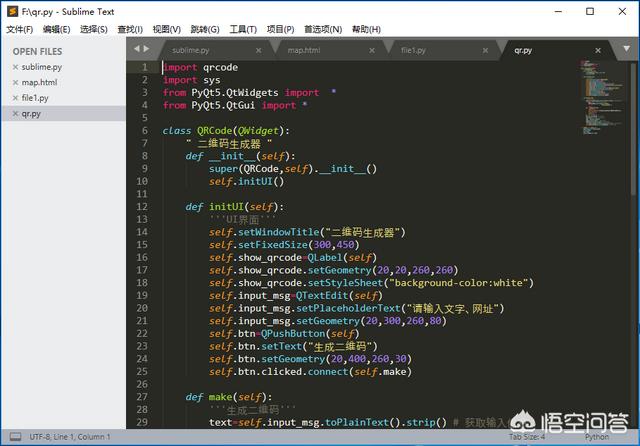
Task: Go to previous tab with left arrow
Action: [x=137, y=49]
